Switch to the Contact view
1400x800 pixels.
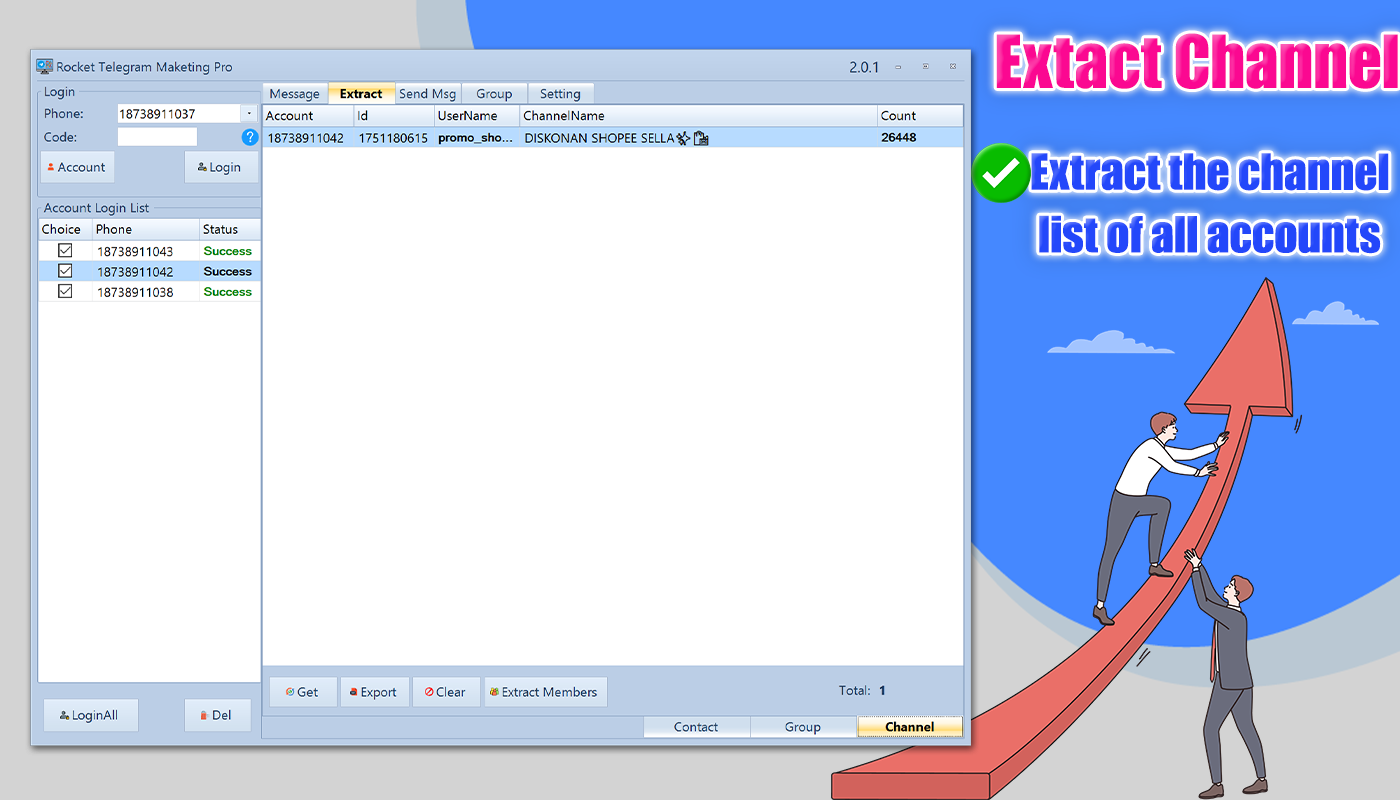pos(696,726)
